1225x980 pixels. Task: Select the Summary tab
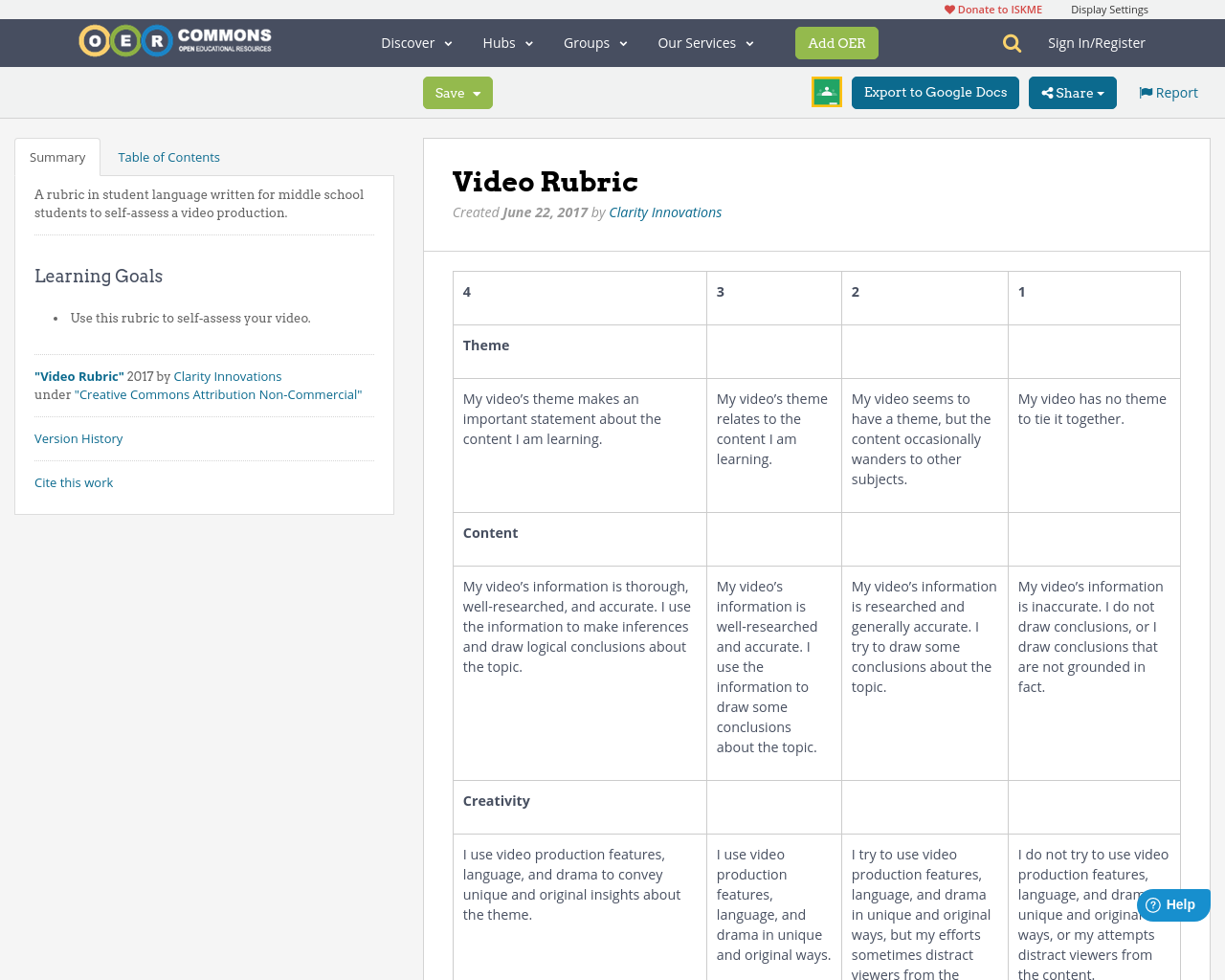(56, 156)
